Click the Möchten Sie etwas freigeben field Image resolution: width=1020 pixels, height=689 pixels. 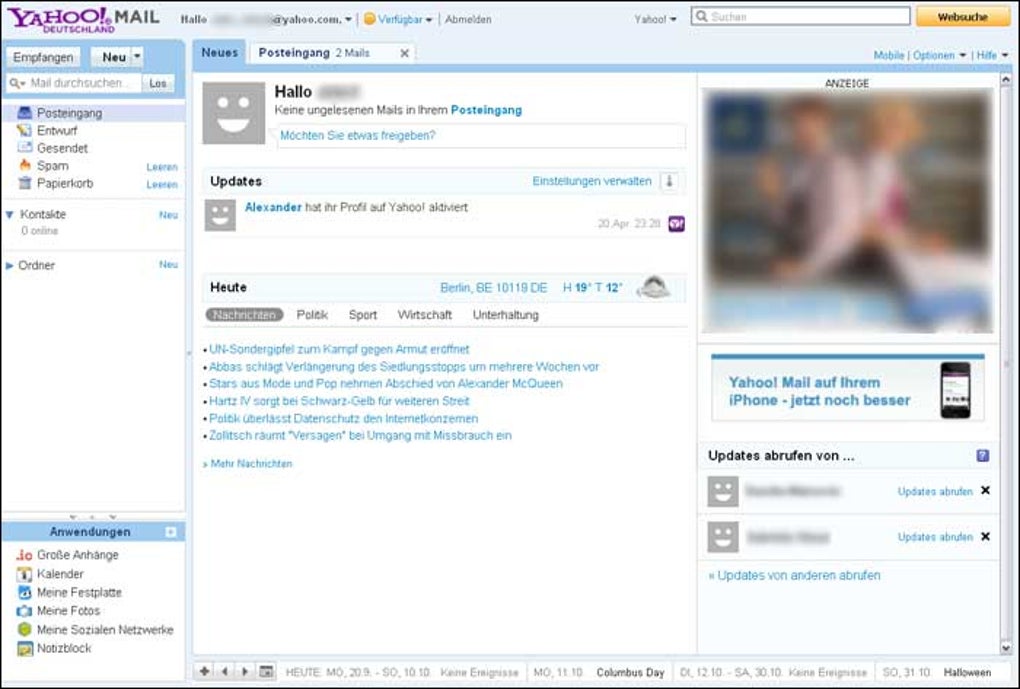481,135
